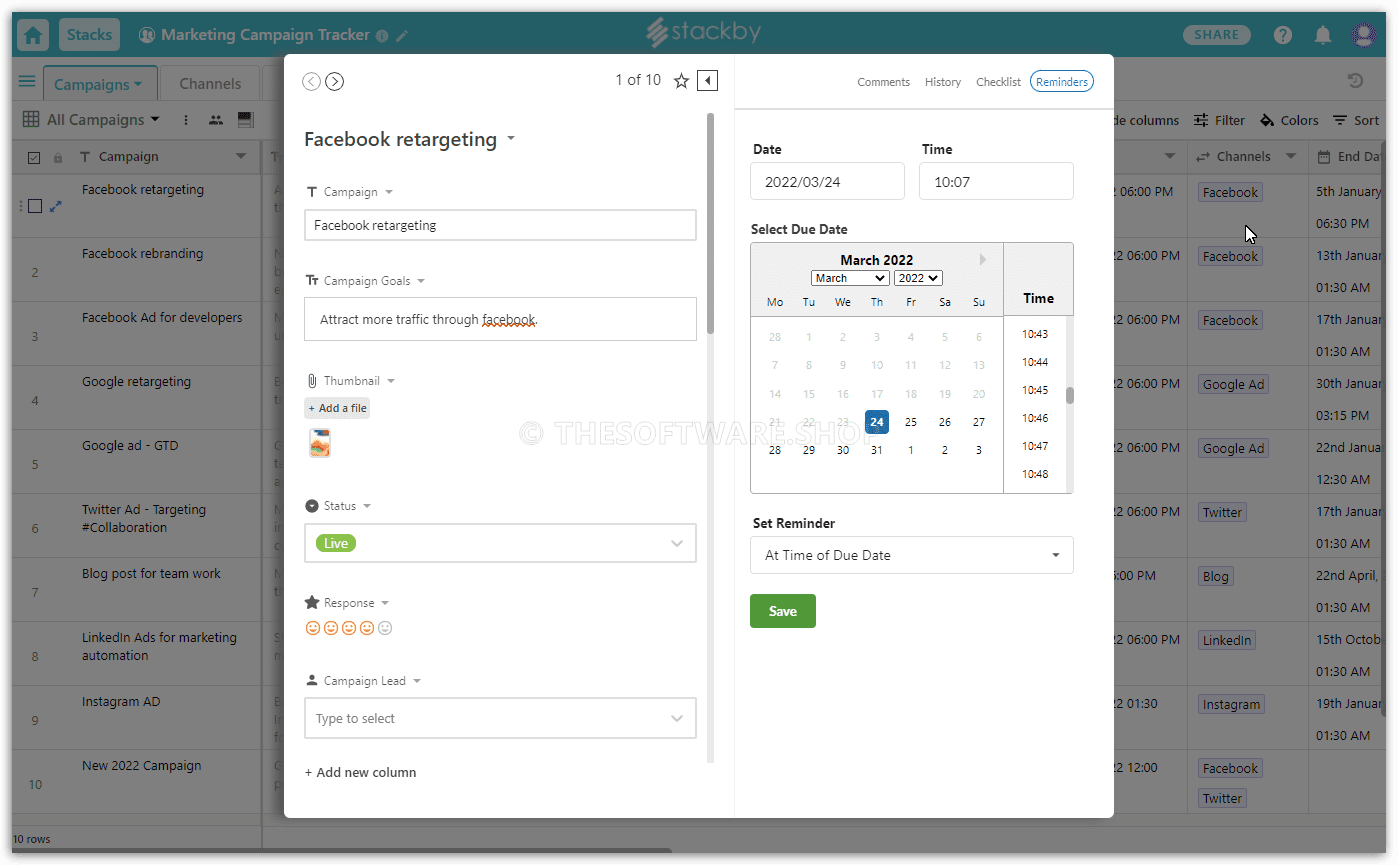Switch to the Checklist tab
Screen dimensions: 1398x865
pos(998,82)
